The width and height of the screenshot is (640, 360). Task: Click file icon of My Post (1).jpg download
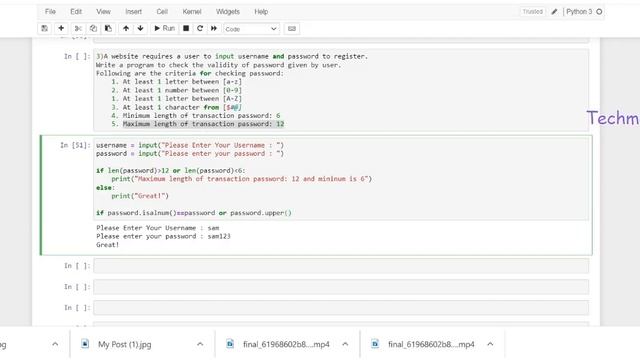(x=85, y=344)
